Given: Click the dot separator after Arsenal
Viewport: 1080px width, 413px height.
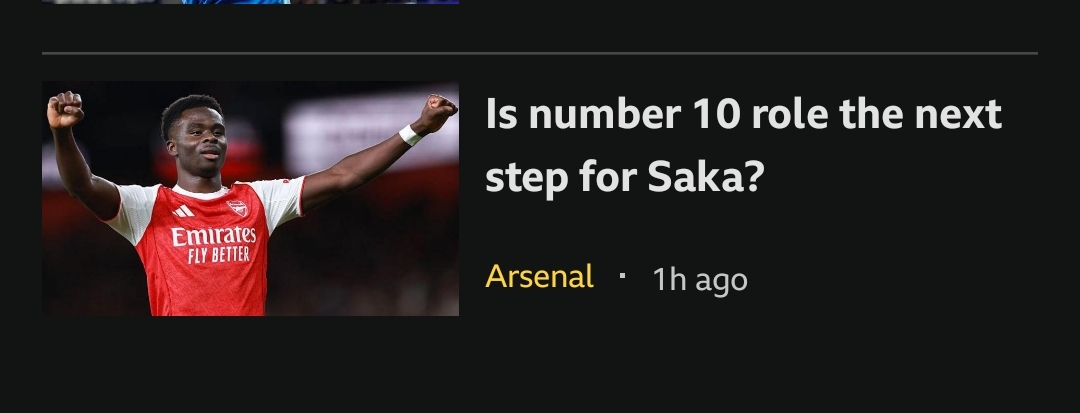Looking at the screenshot, I should 622,275.
